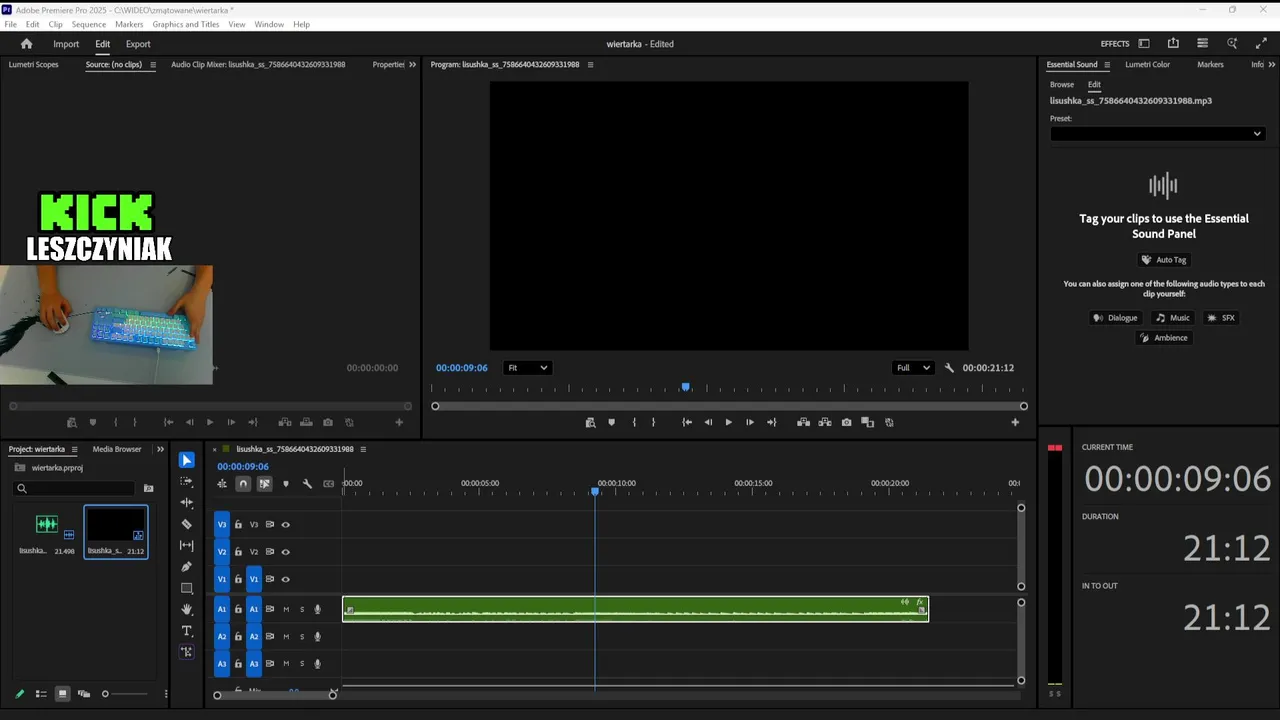Open the Graphics and Titles menu
Viewport: 1280px width, 720px height.
186,24
